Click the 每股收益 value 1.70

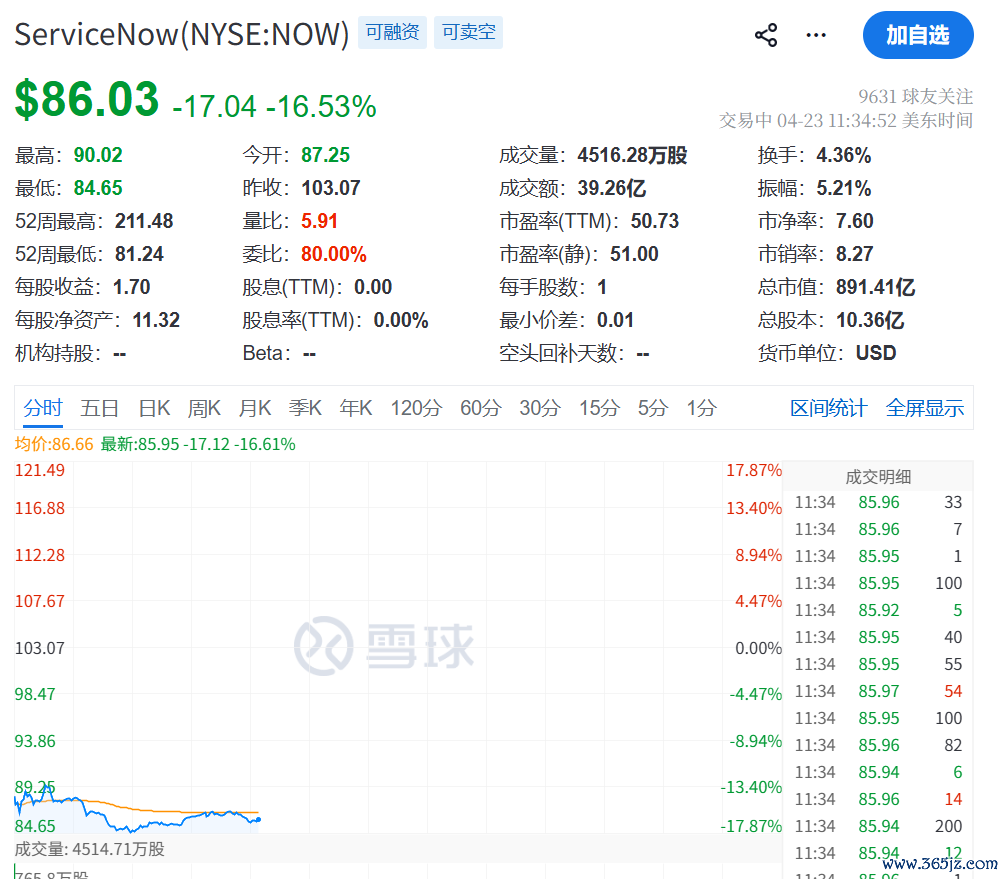(x=131, y=287)
